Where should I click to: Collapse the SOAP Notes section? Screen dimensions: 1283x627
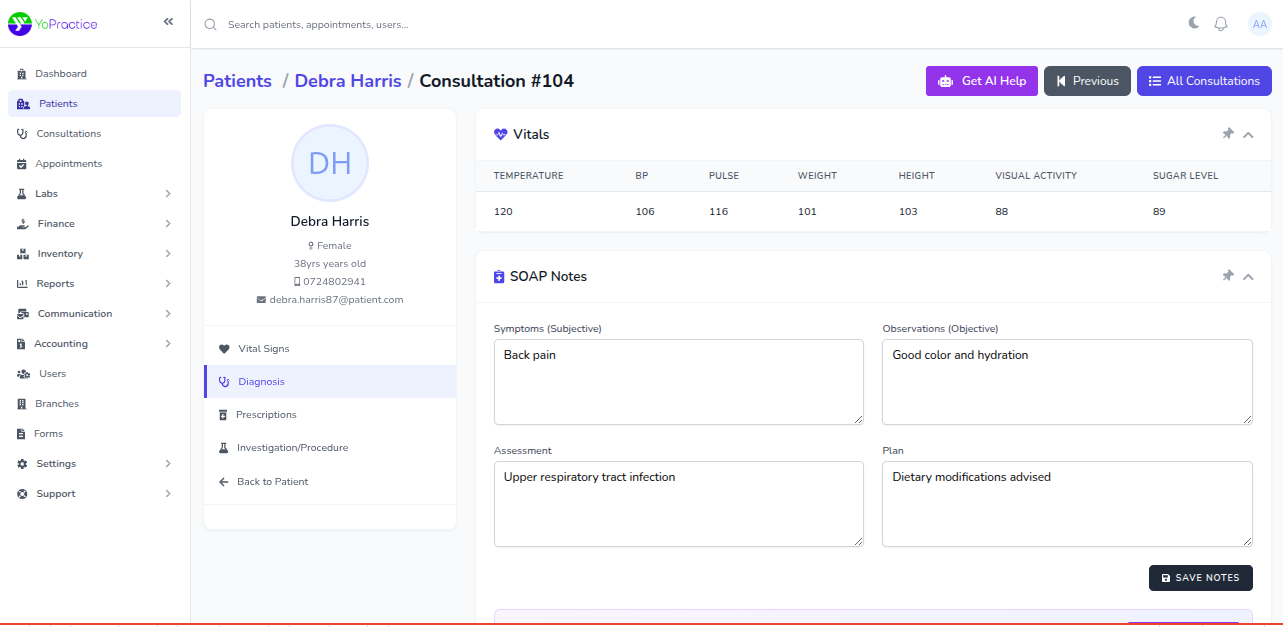[1248, 277]
